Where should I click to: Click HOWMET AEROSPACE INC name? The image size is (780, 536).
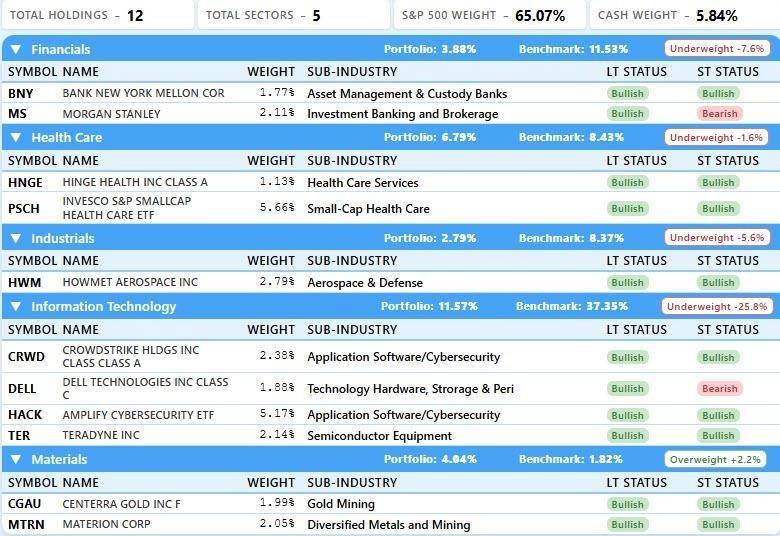130,282
